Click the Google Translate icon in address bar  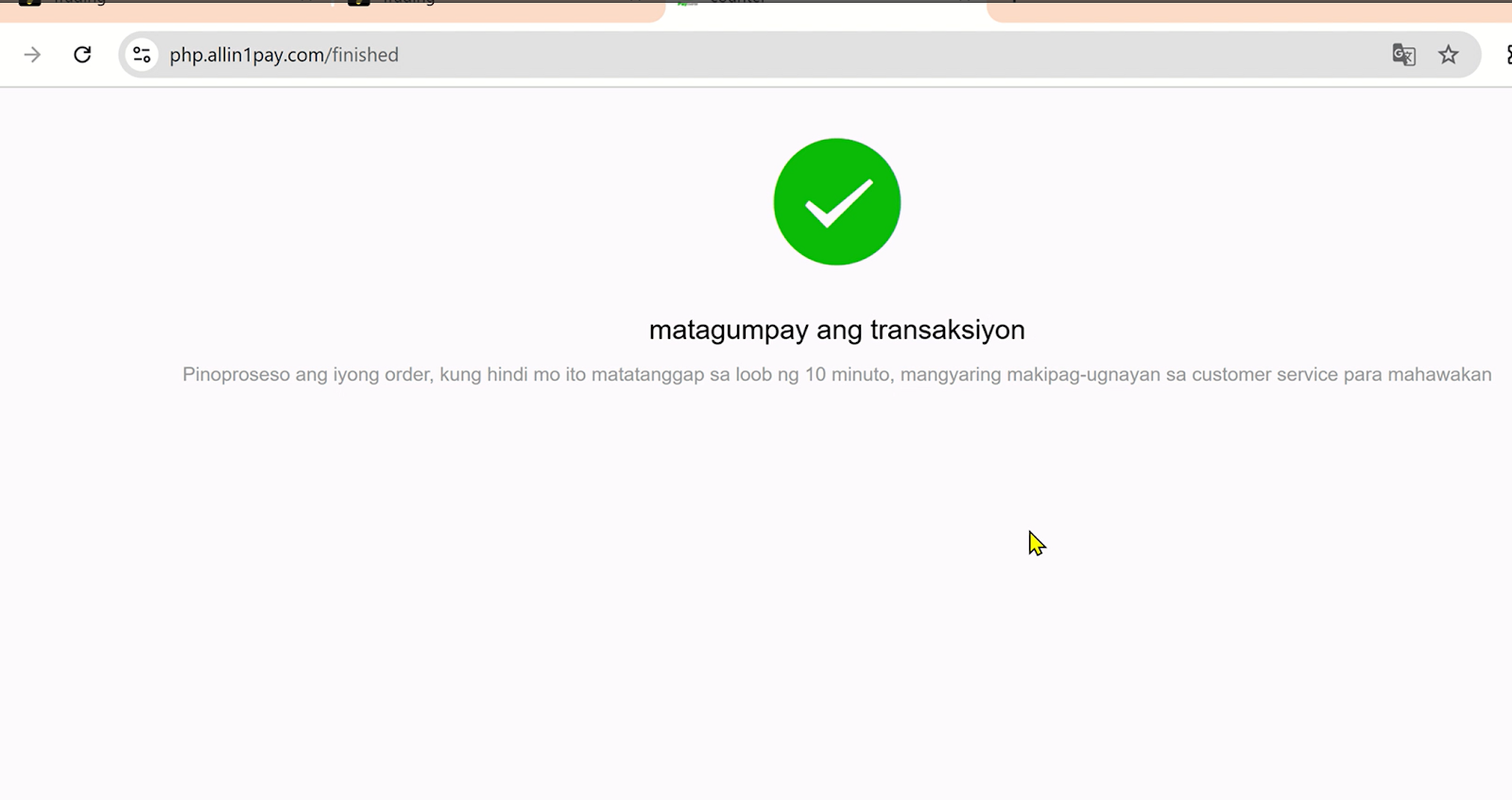point(1403,55)
